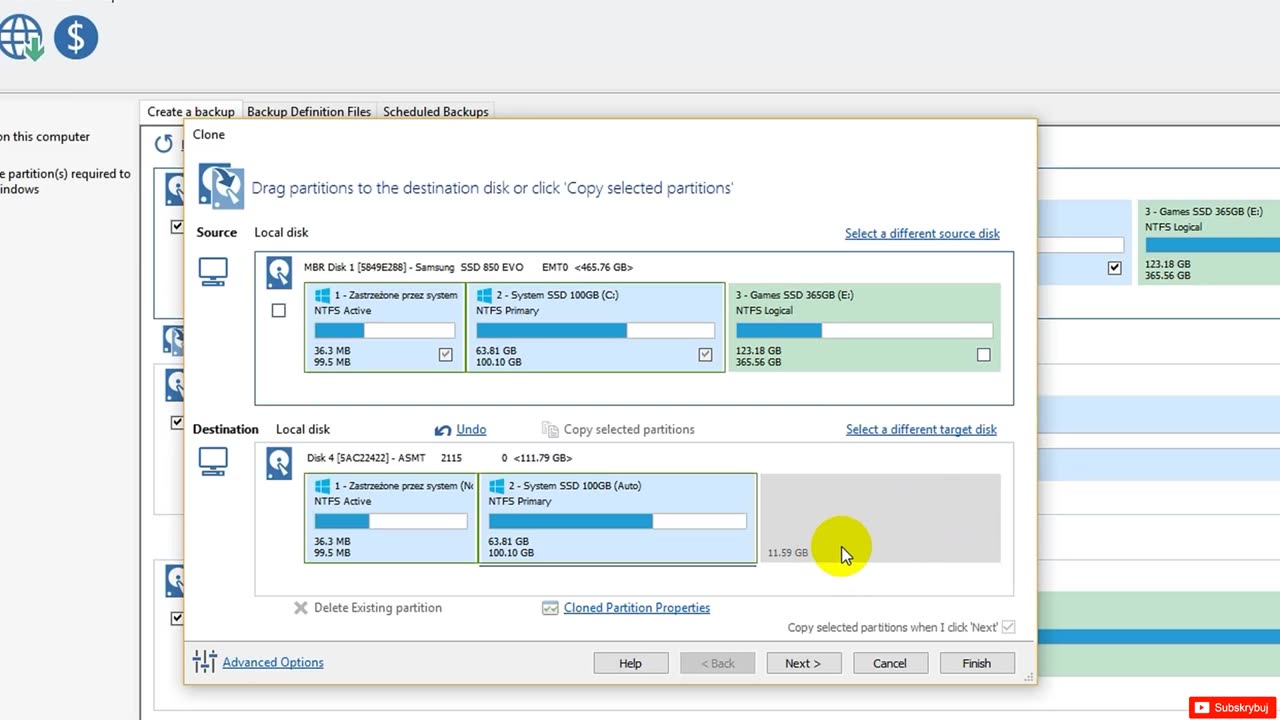Click the Cloned Partition Properties icon
1280x720 pixels.
tap(550, 608)
